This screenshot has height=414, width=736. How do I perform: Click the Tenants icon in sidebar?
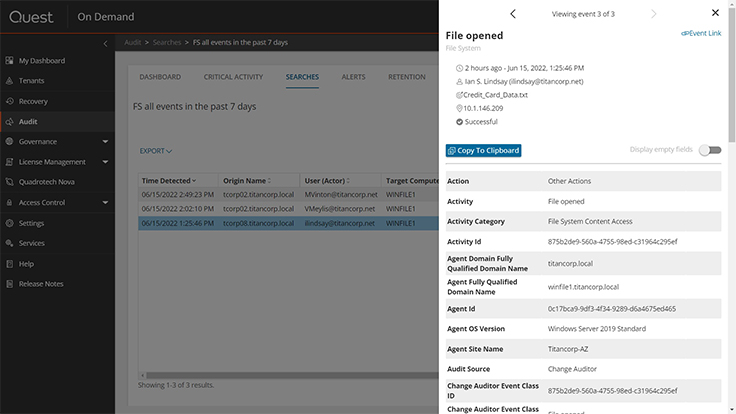tap(9, 81)
